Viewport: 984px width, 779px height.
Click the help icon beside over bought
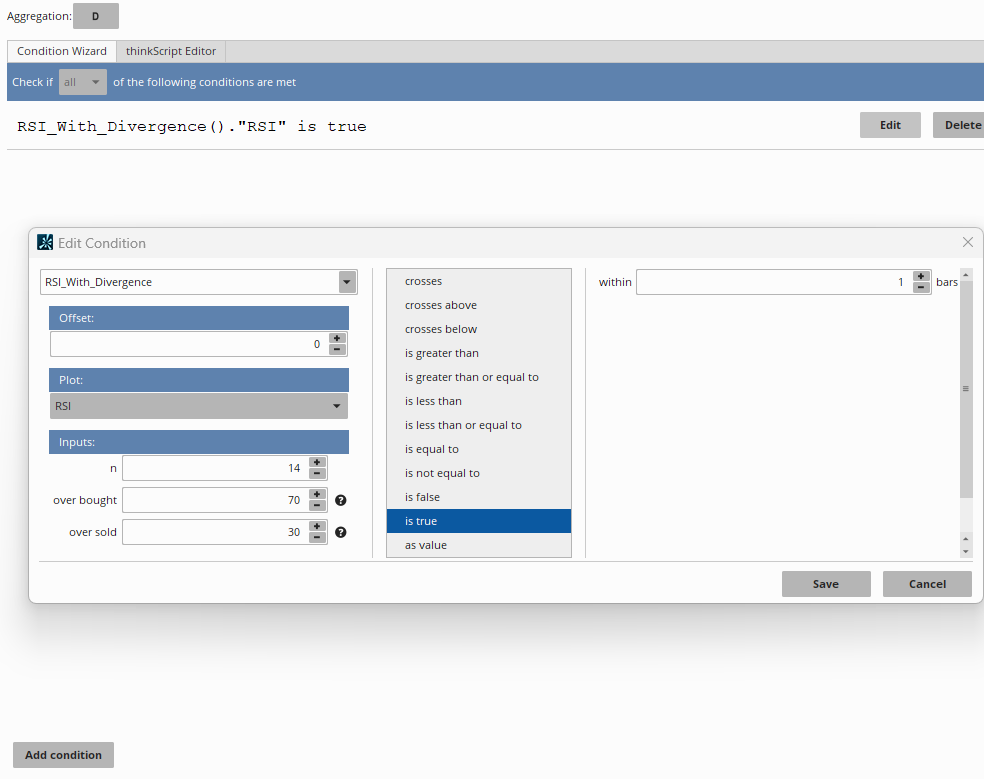coord(341,500)
